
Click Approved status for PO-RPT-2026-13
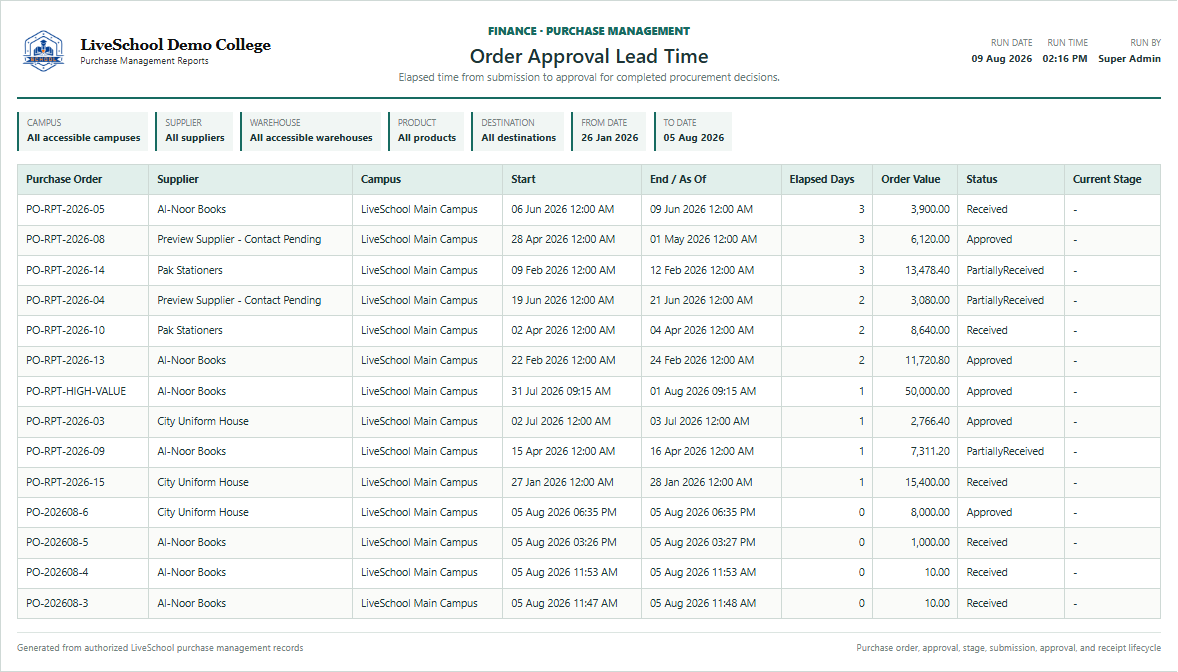click(x=989, y=360)
